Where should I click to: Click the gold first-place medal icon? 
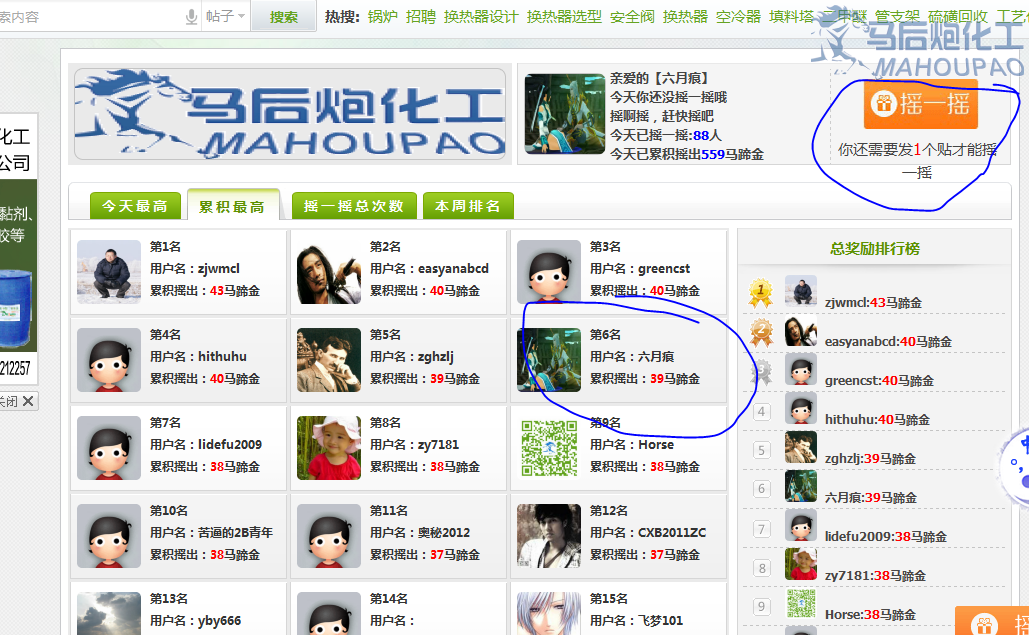point(761,293)
